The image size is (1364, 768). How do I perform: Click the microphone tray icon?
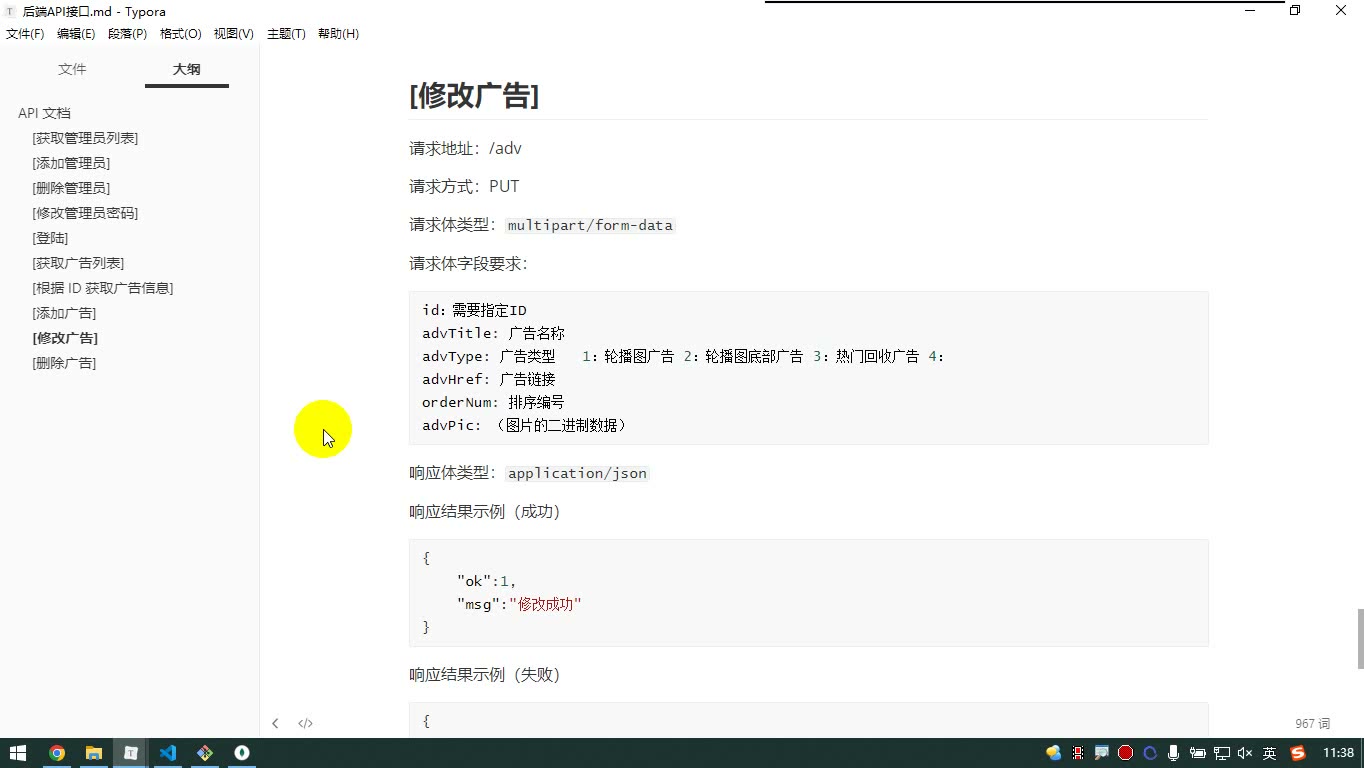click(x=1173, y=753)
